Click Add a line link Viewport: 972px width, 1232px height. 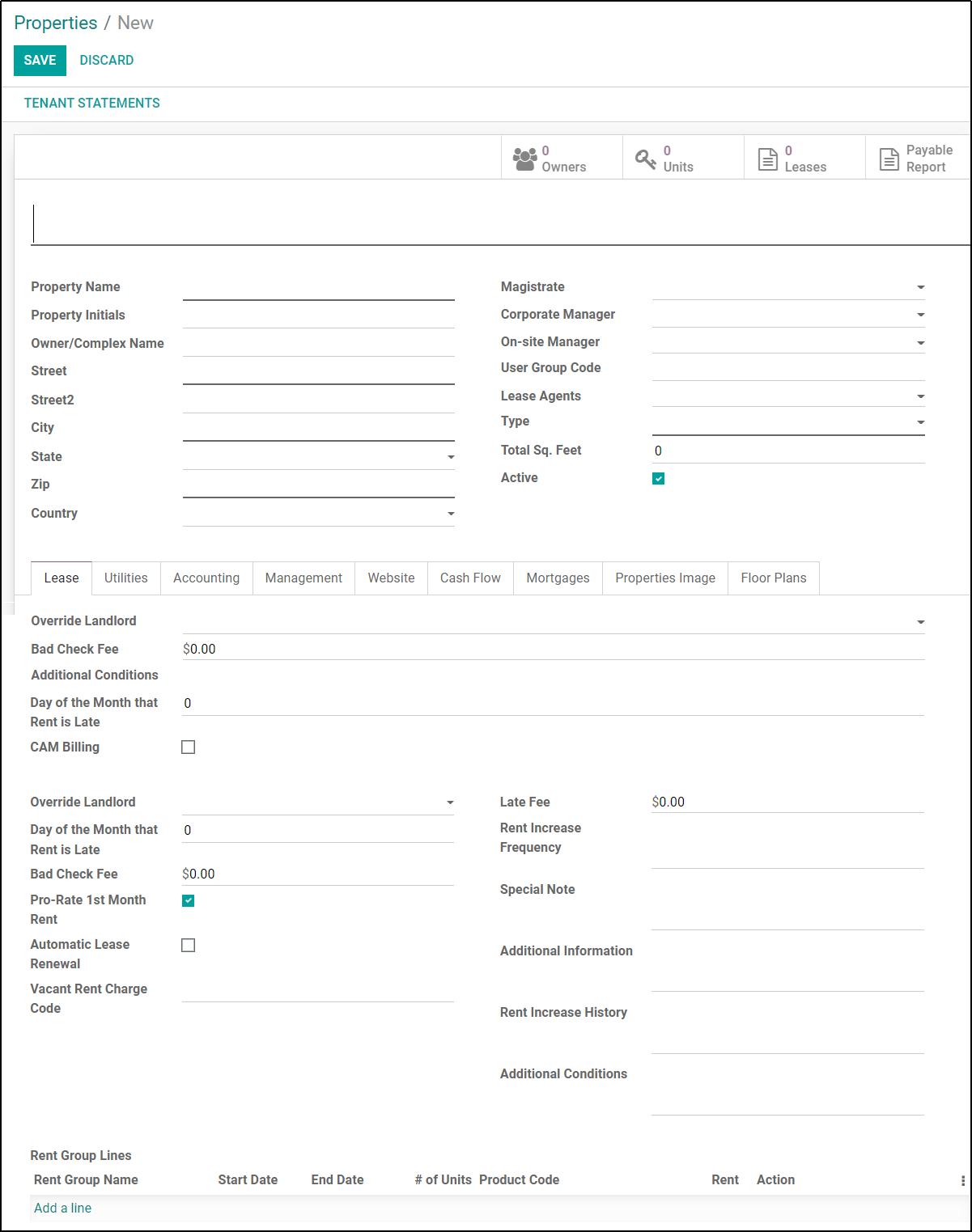pos(63,1208)
